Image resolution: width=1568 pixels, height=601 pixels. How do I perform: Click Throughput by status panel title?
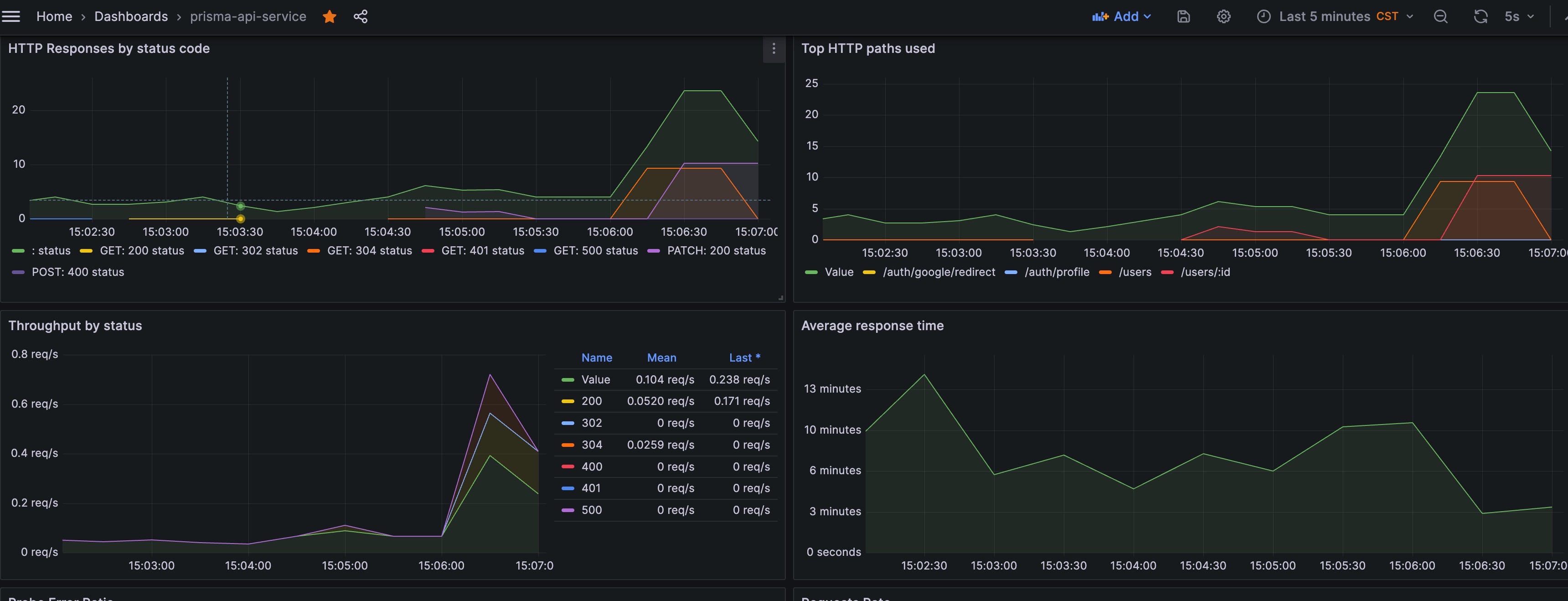[75, 326]
